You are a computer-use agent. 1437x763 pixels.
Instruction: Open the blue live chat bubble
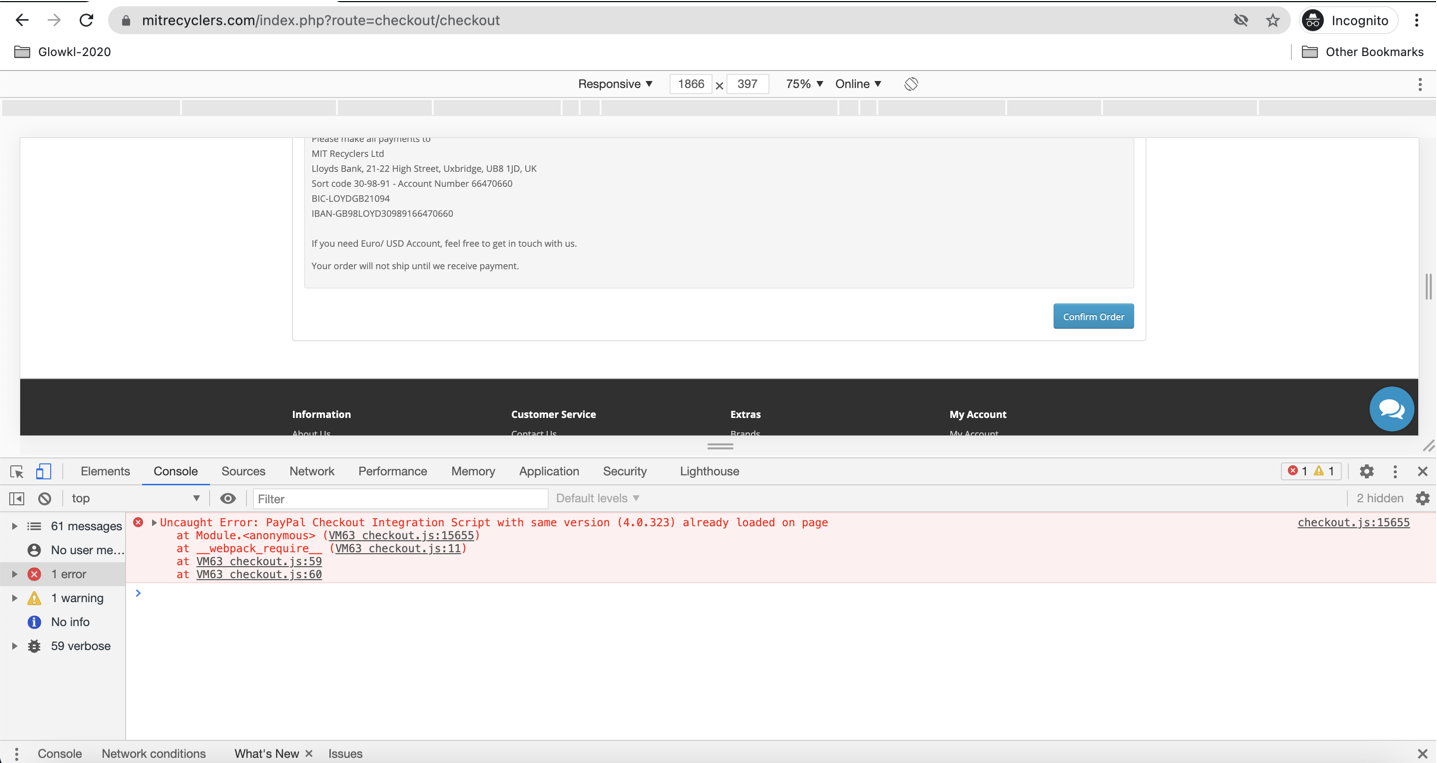[x=1391, y=409]
